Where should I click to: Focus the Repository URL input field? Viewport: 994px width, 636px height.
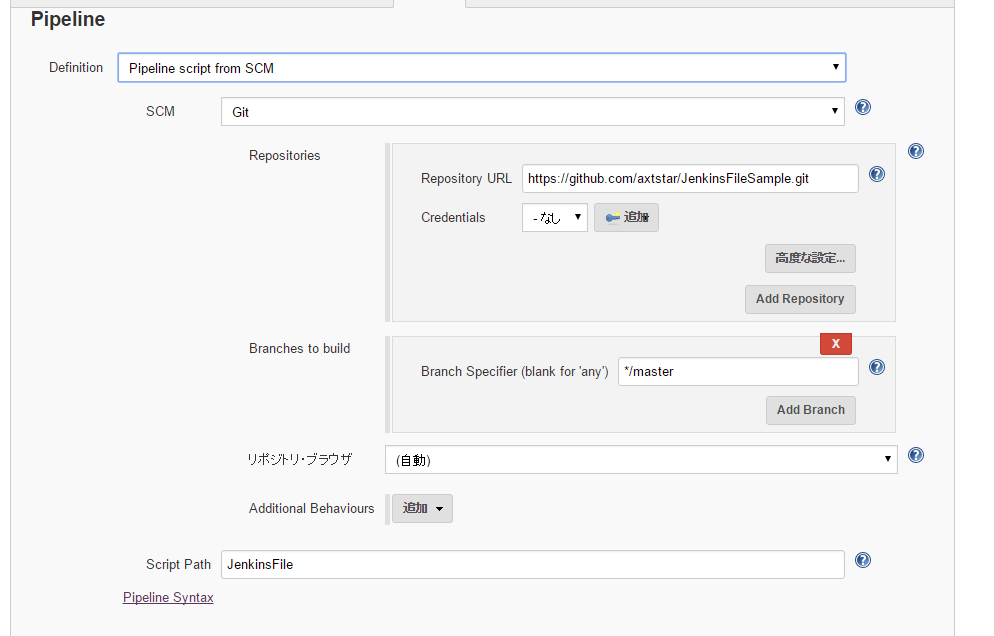(690, 179)
